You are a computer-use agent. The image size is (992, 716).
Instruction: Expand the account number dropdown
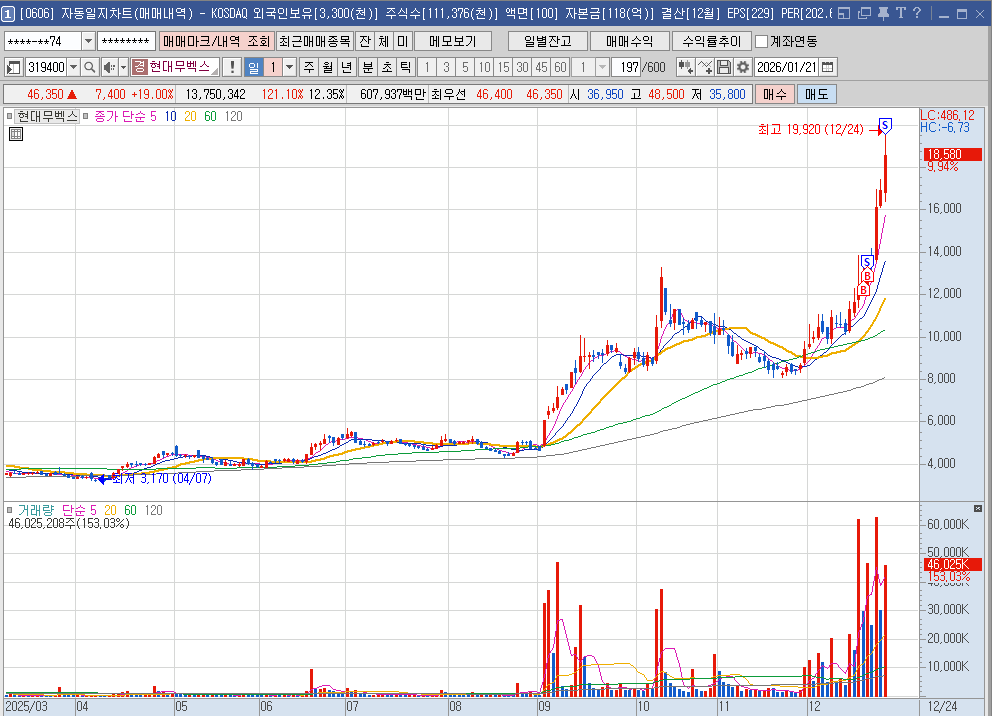(x=88, y=41)
